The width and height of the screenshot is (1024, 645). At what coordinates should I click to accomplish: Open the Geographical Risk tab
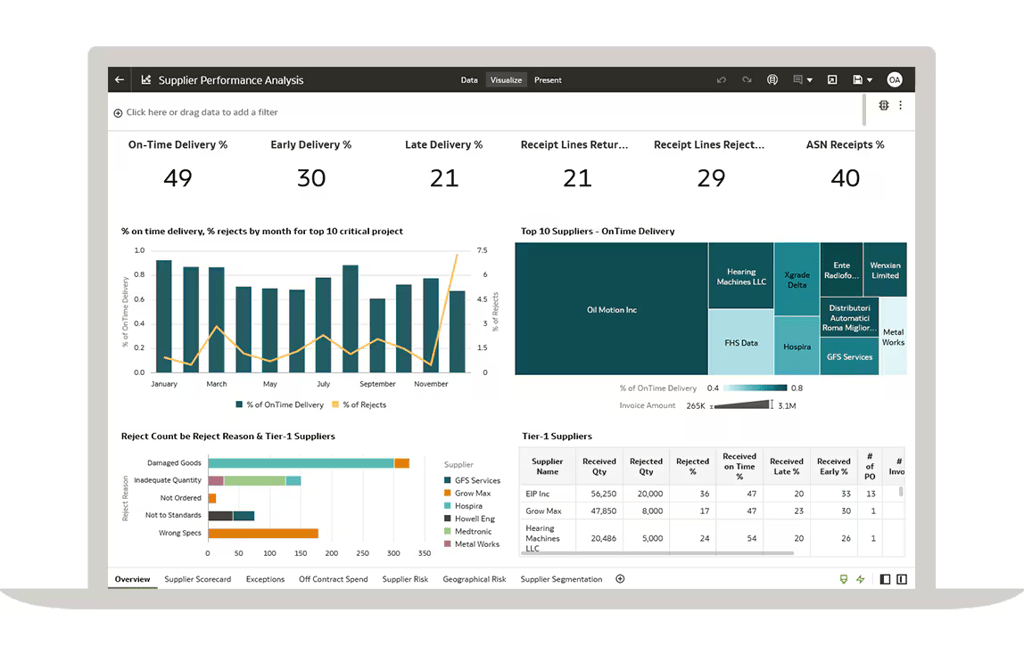point(474,579)
